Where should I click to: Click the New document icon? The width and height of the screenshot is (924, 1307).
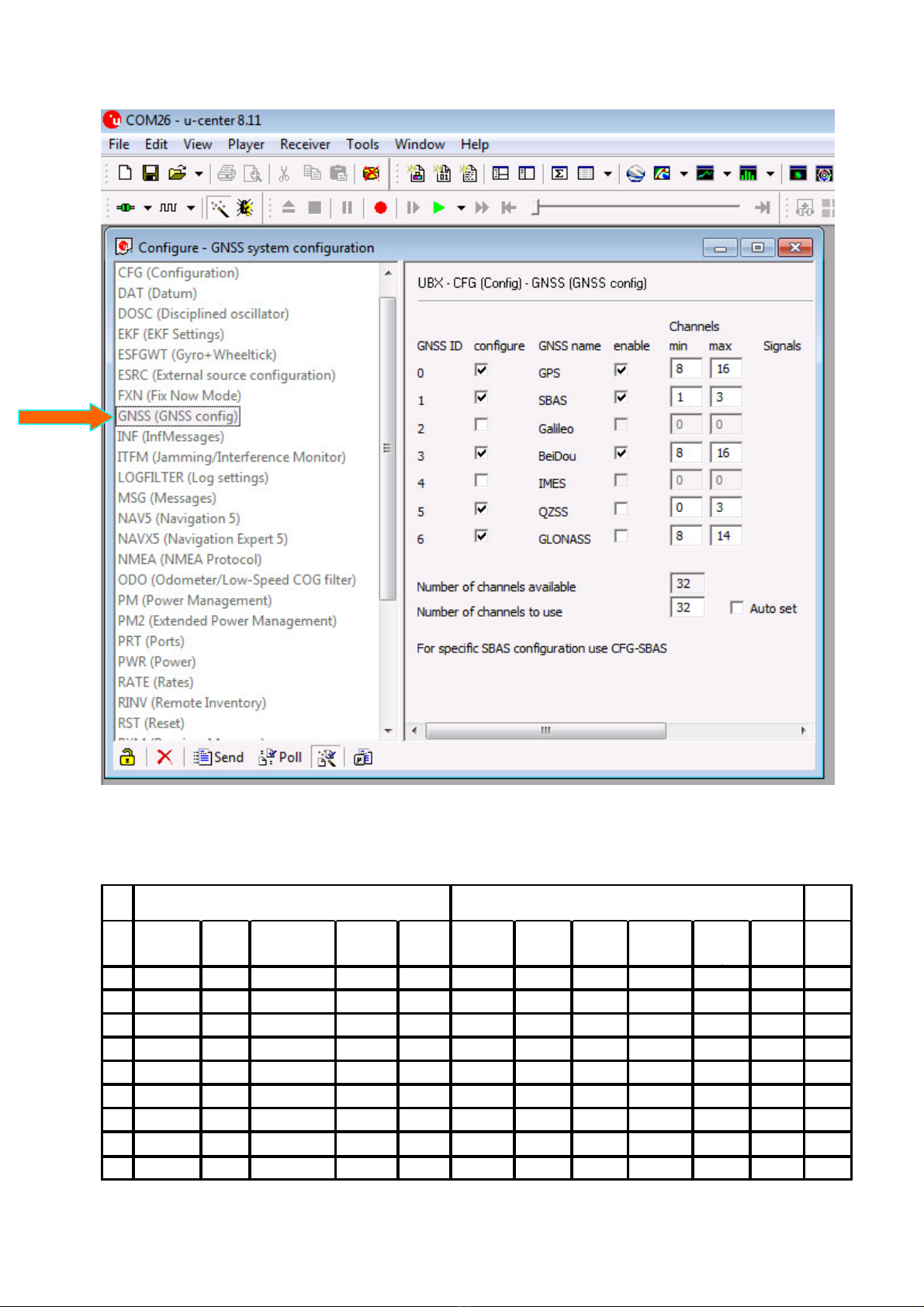(x=125, y=173)
